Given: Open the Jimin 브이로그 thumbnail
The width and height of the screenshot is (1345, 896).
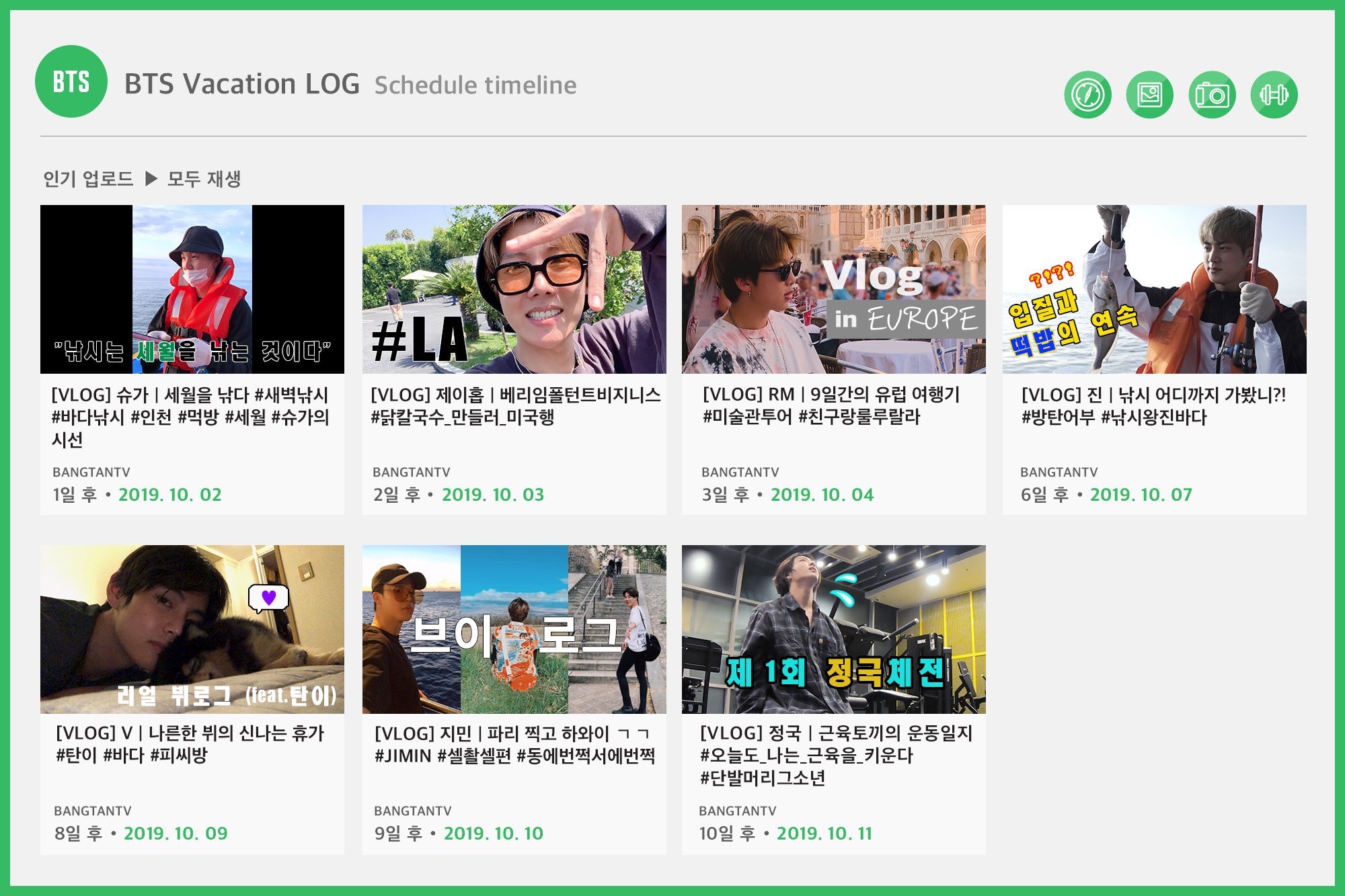Looking at the screenshot, I should coord(514,629).
